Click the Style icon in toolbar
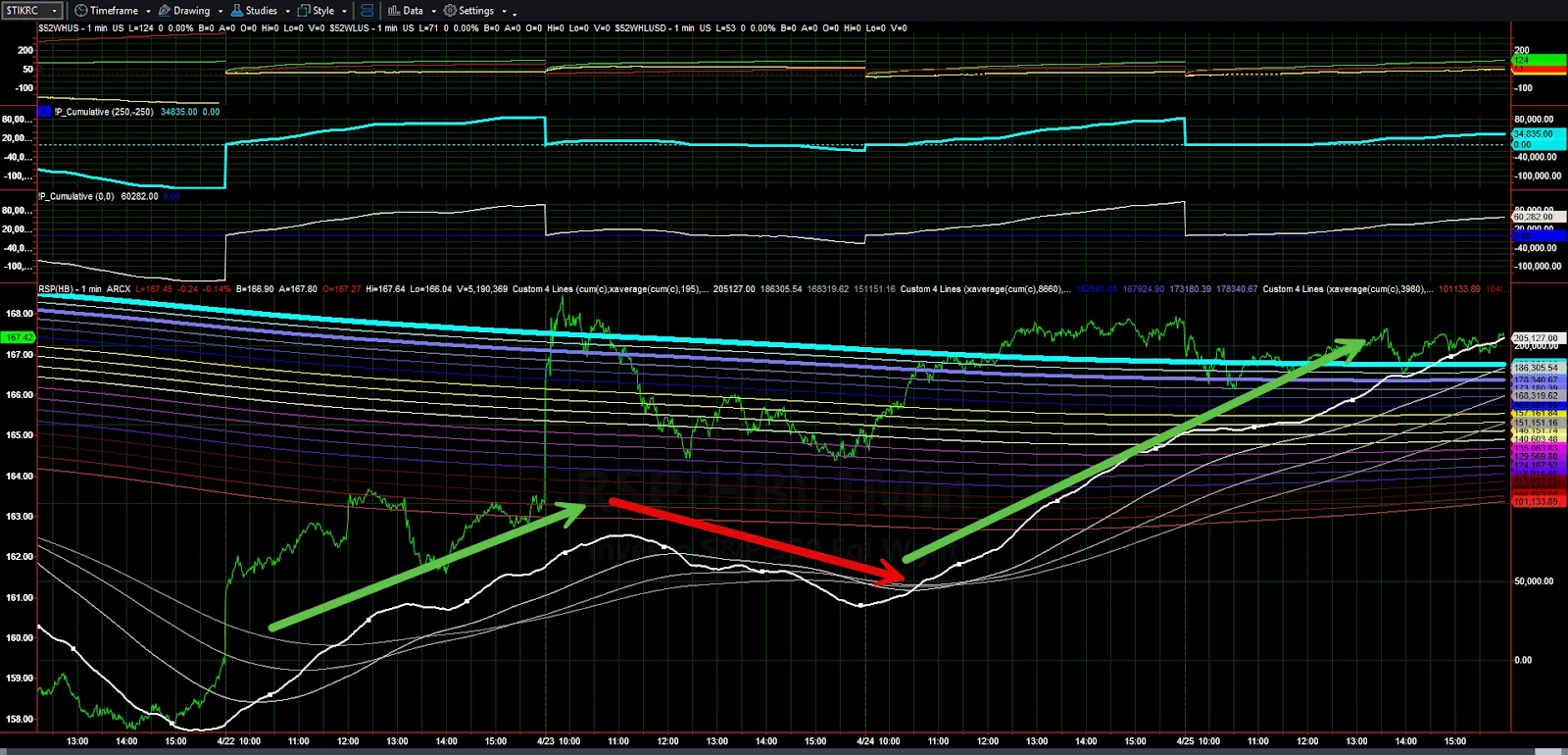The image size is (1568, 755). (304, 11)
